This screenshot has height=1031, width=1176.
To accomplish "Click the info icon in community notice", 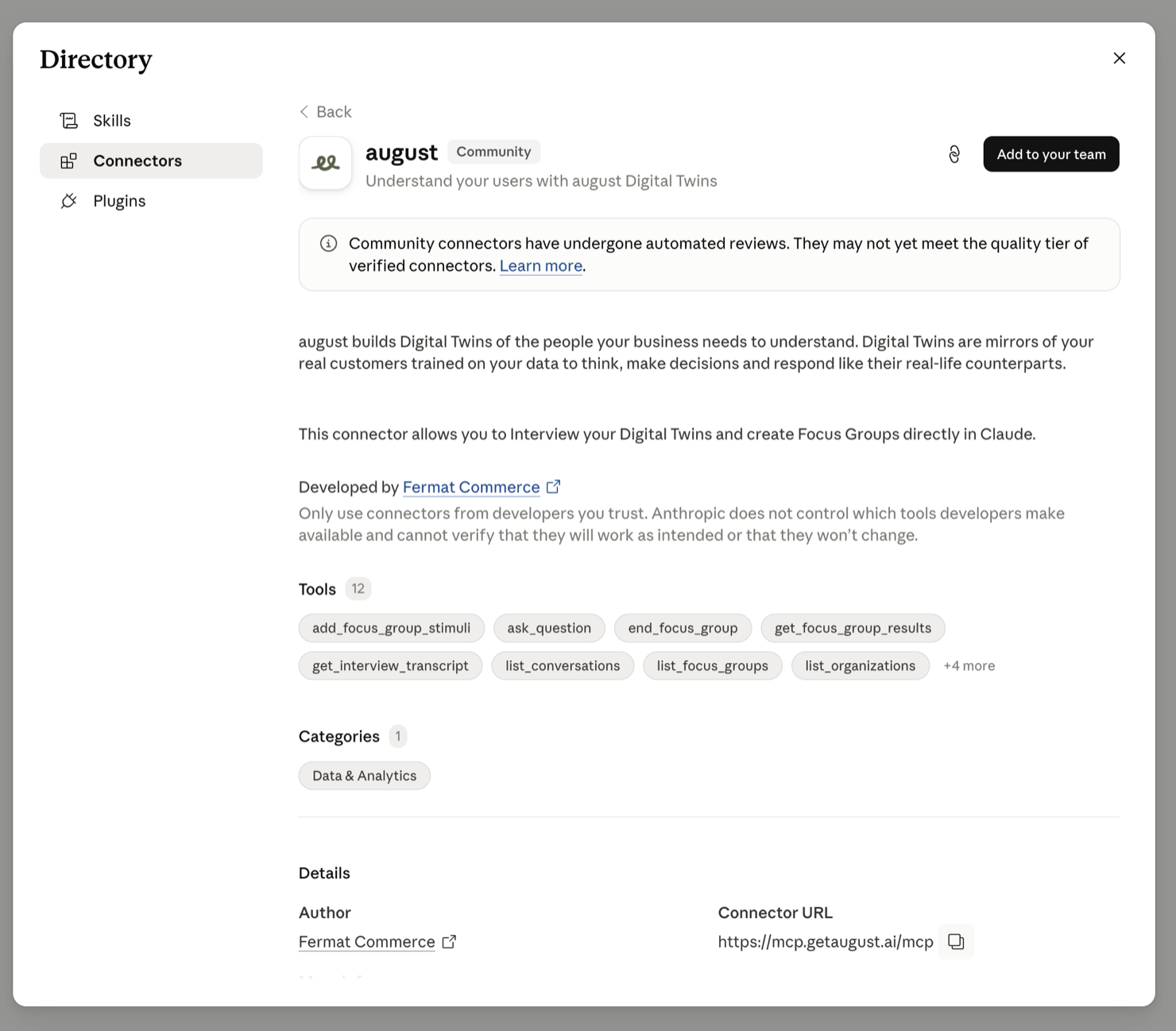I will click(x=328, y=243).
